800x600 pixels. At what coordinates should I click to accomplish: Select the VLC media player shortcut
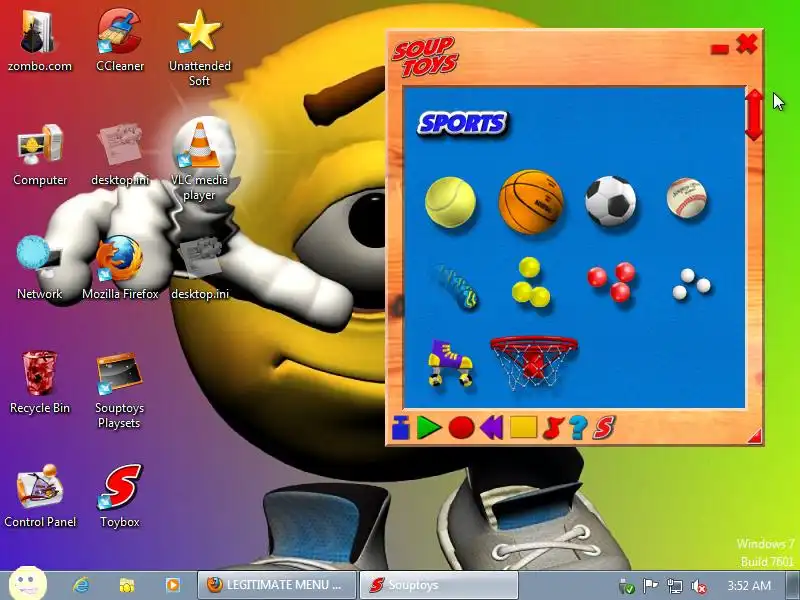[x=199, y=161]
